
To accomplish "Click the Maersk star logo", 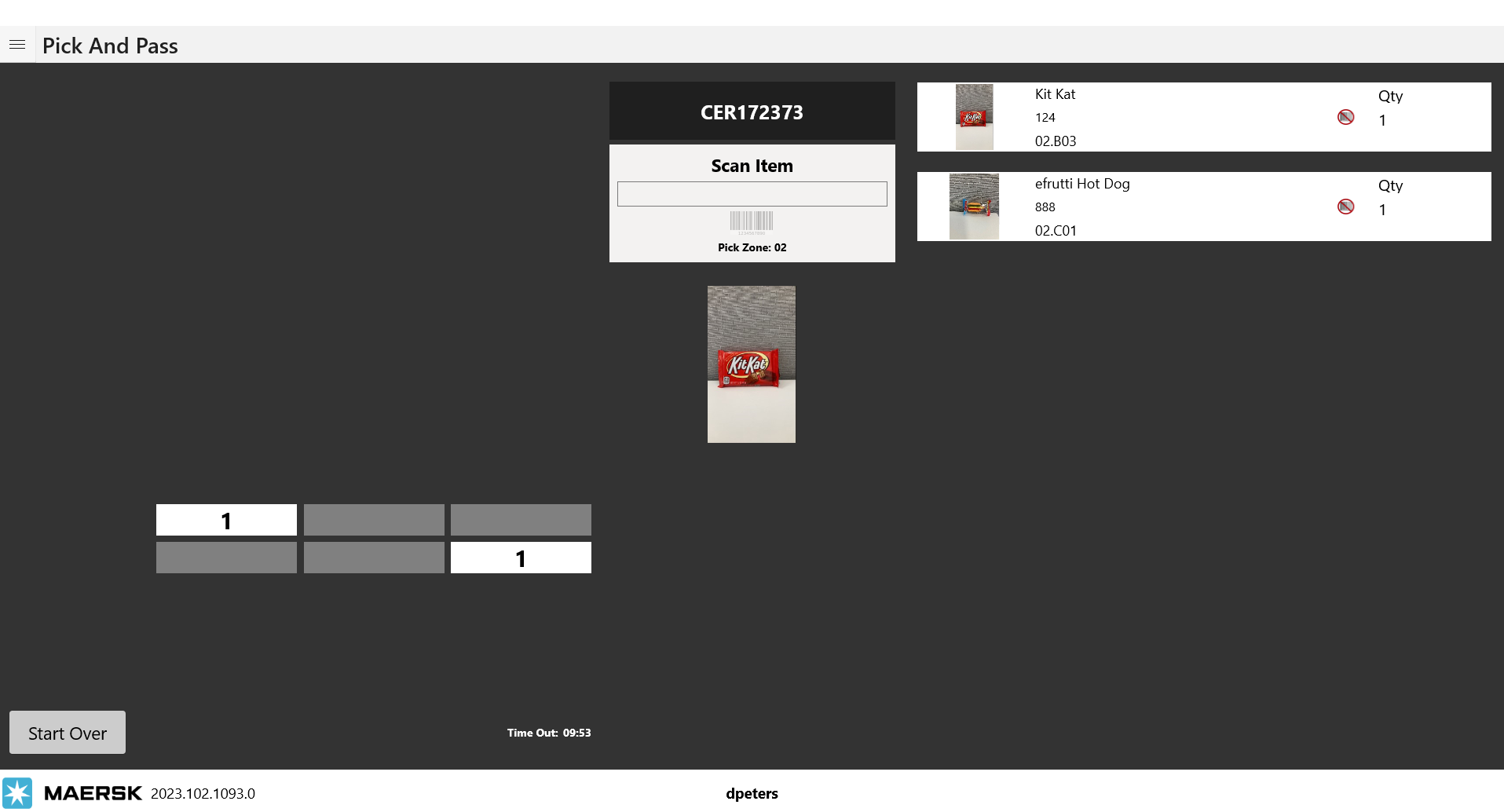I will point(17,792).
